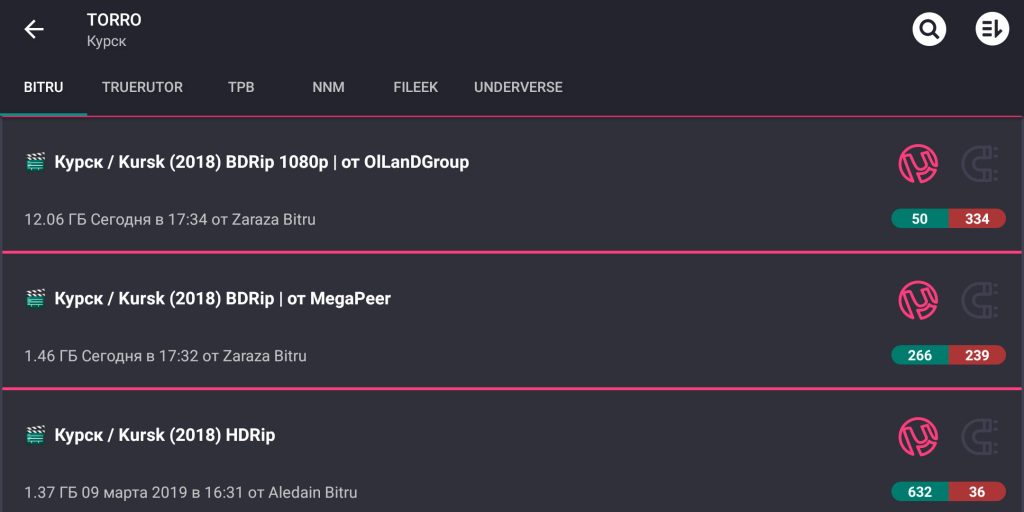Download torrent file for MegaPeer BDRip

[x=918, y=300]
